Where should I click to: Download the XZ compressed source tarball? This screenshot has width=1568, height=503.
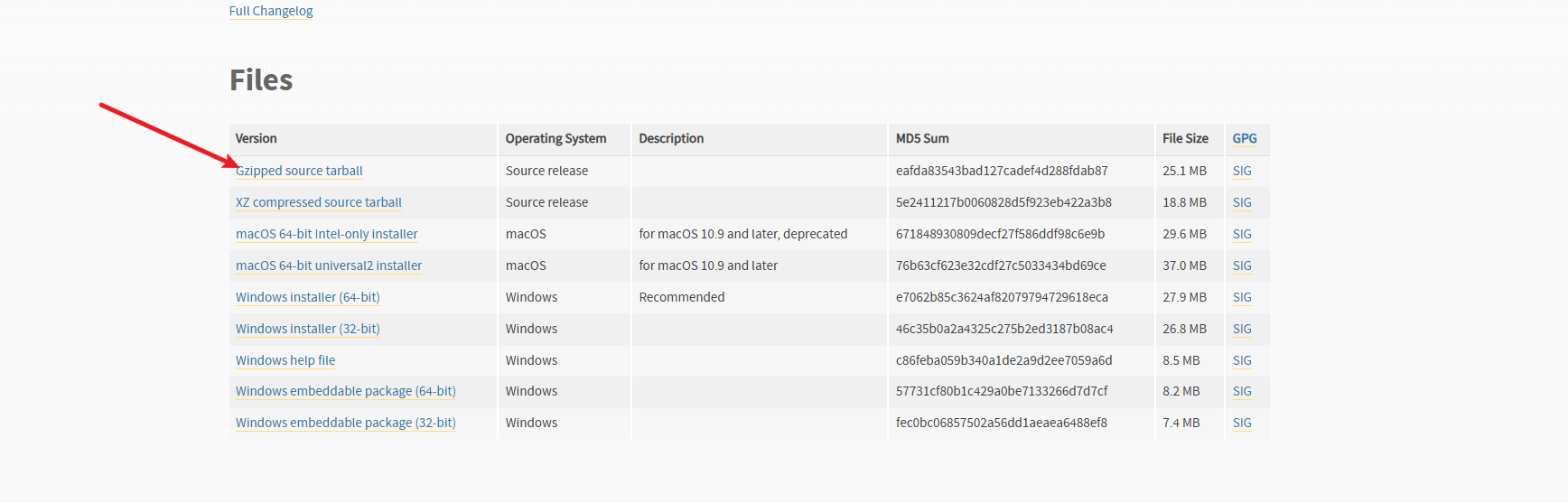point(319,202)
